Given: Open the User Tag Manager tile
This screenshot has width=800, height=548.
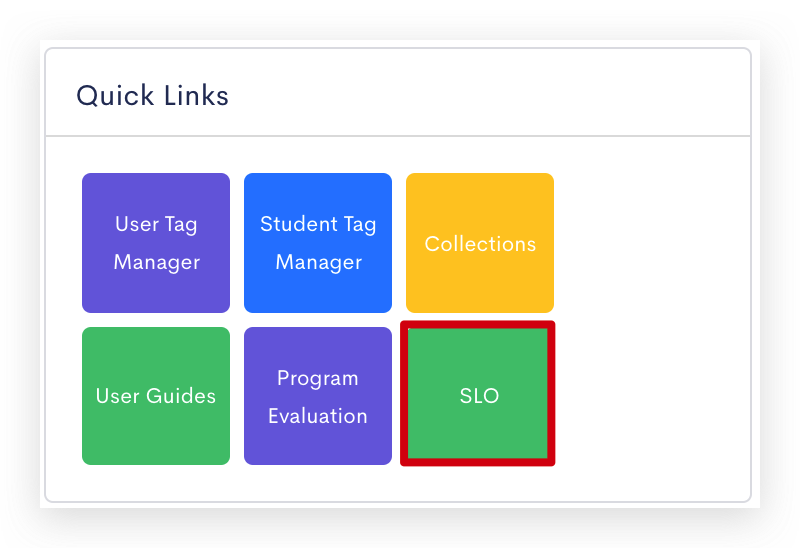Looking at the screenshot, I should click(x=156, y=243).
